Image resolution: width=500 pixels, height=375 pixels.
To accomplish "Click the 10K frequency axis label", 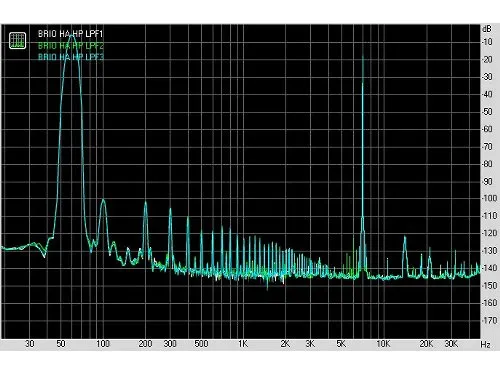I will (x=383, y=344).
